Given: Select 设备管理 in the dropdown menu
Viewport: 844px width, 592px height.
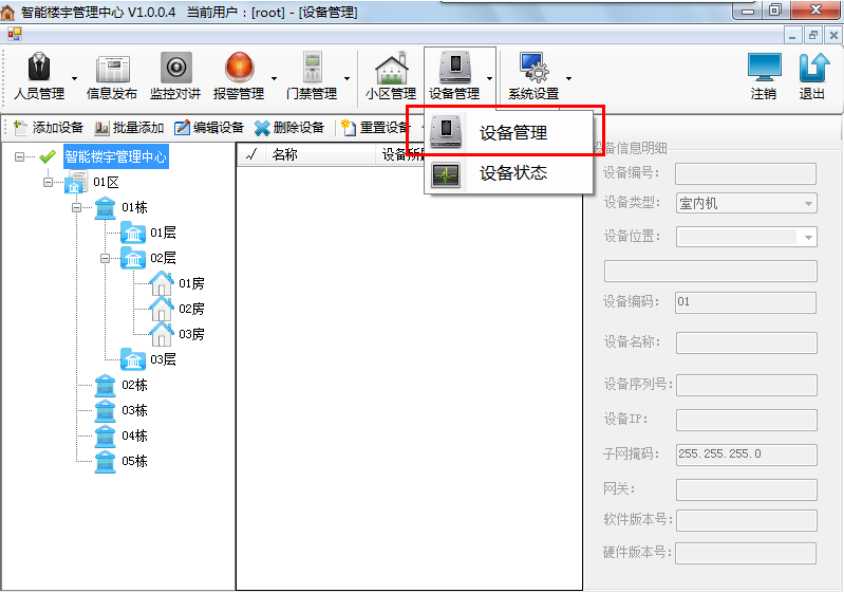Looking at the screenshot, I should click(x=511, y=133).
